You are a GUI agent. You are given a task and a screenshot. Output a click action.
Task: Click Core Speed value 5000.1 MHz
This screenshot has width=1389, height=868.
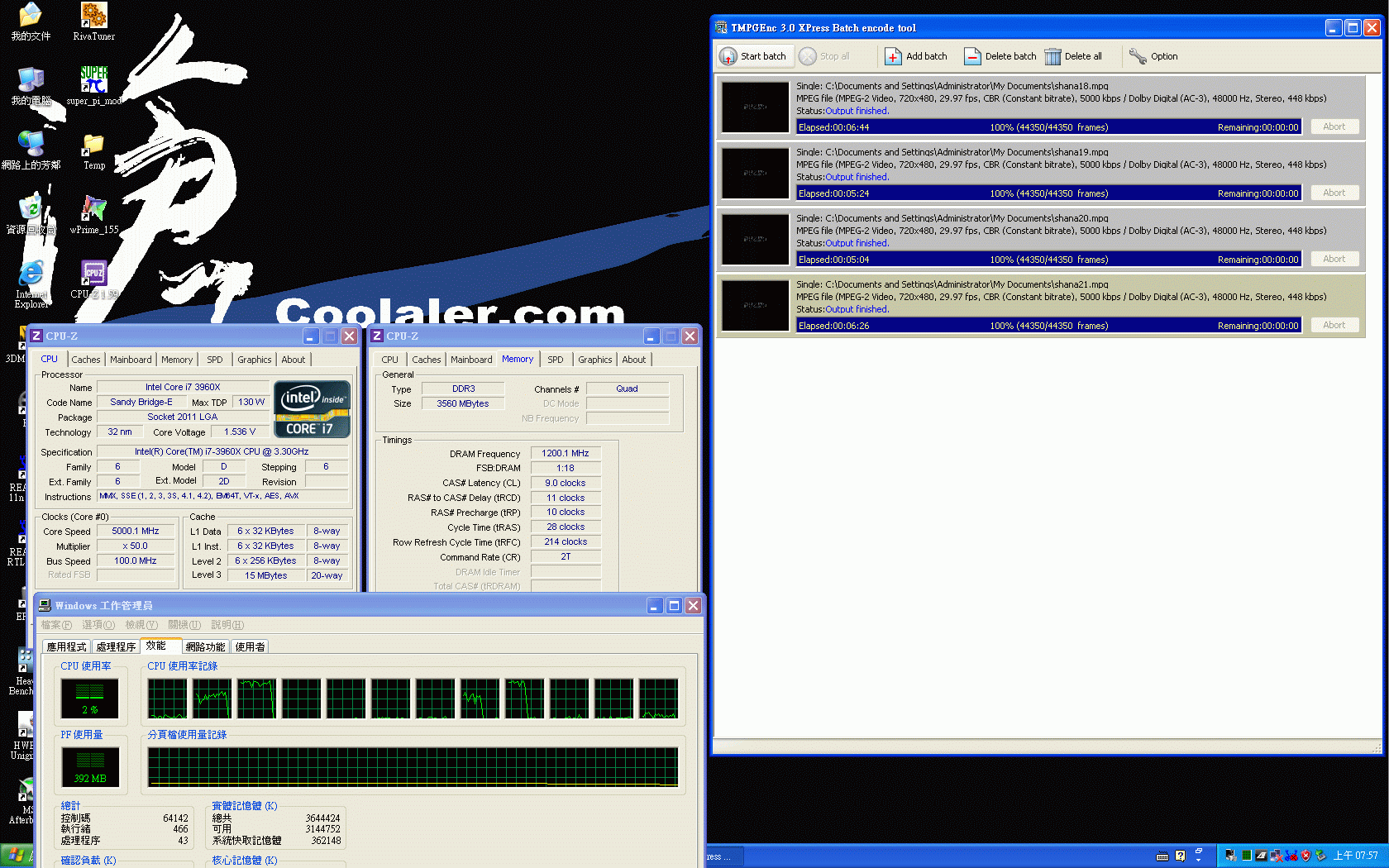[x=136, y=532]
